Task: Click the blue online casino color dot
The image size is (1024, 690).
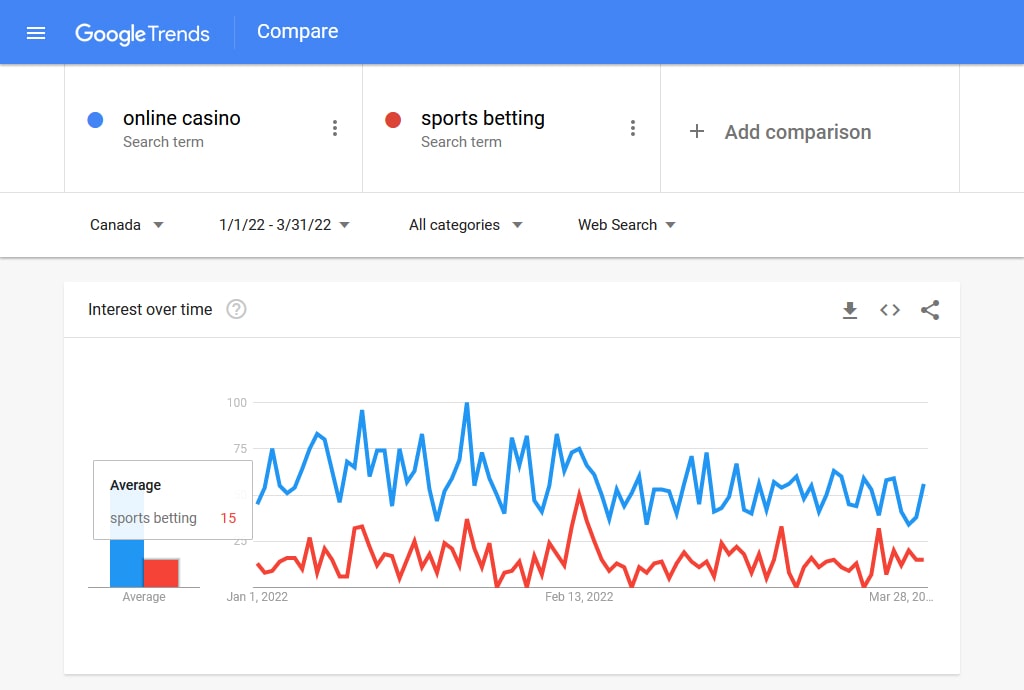Action: click(95, 120)
